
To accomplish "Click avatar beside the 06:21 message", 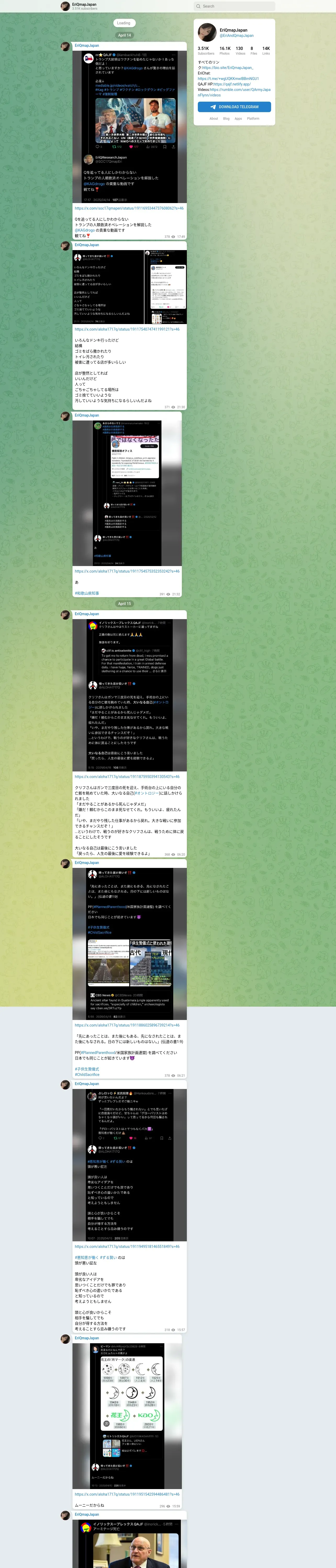I will [65, 864].
